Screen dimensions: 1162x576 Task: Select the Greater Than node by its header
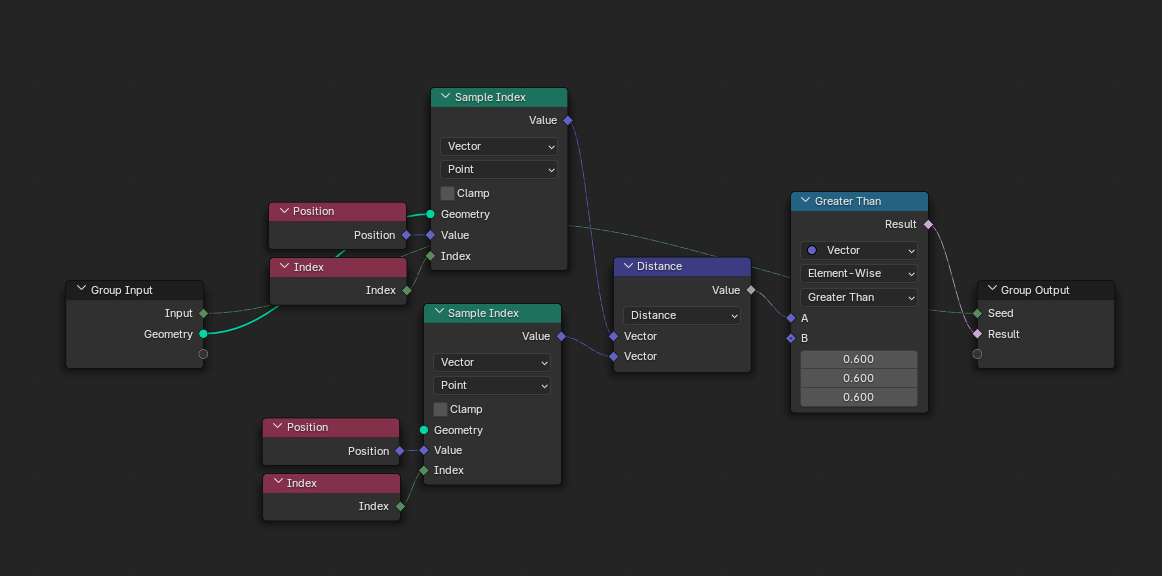click(860, 201)
